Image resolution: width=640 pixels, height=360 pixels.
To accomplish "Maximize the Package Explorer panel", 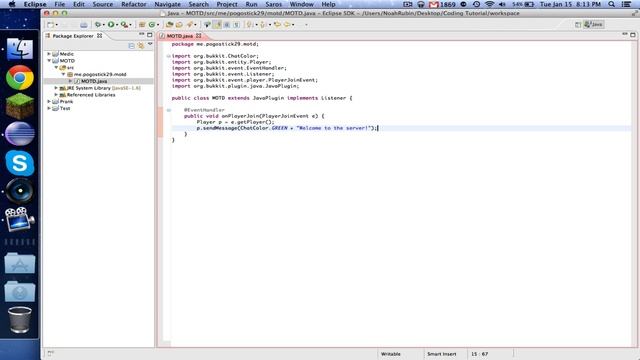I will [149, 35].
